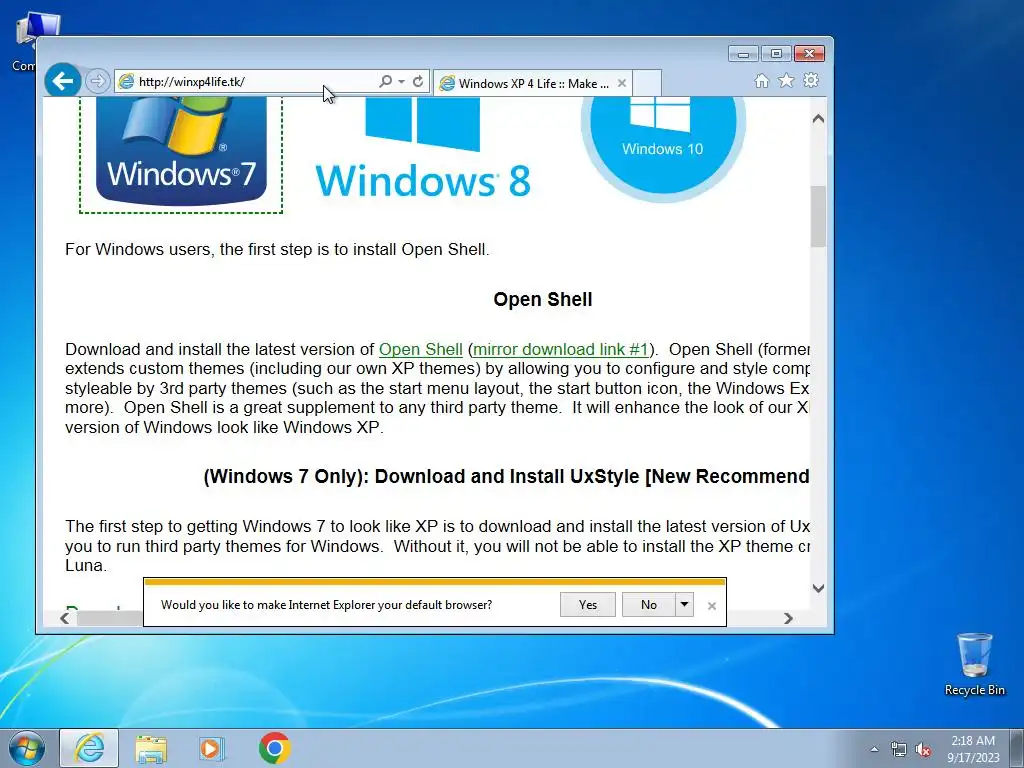
Task: Open the clock showing 2:18 AM
Action: point(973,749)
